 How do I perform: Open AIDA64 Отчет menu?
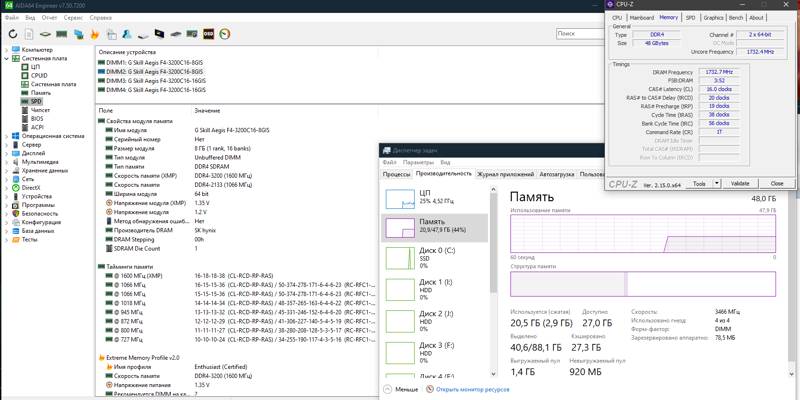49,18
